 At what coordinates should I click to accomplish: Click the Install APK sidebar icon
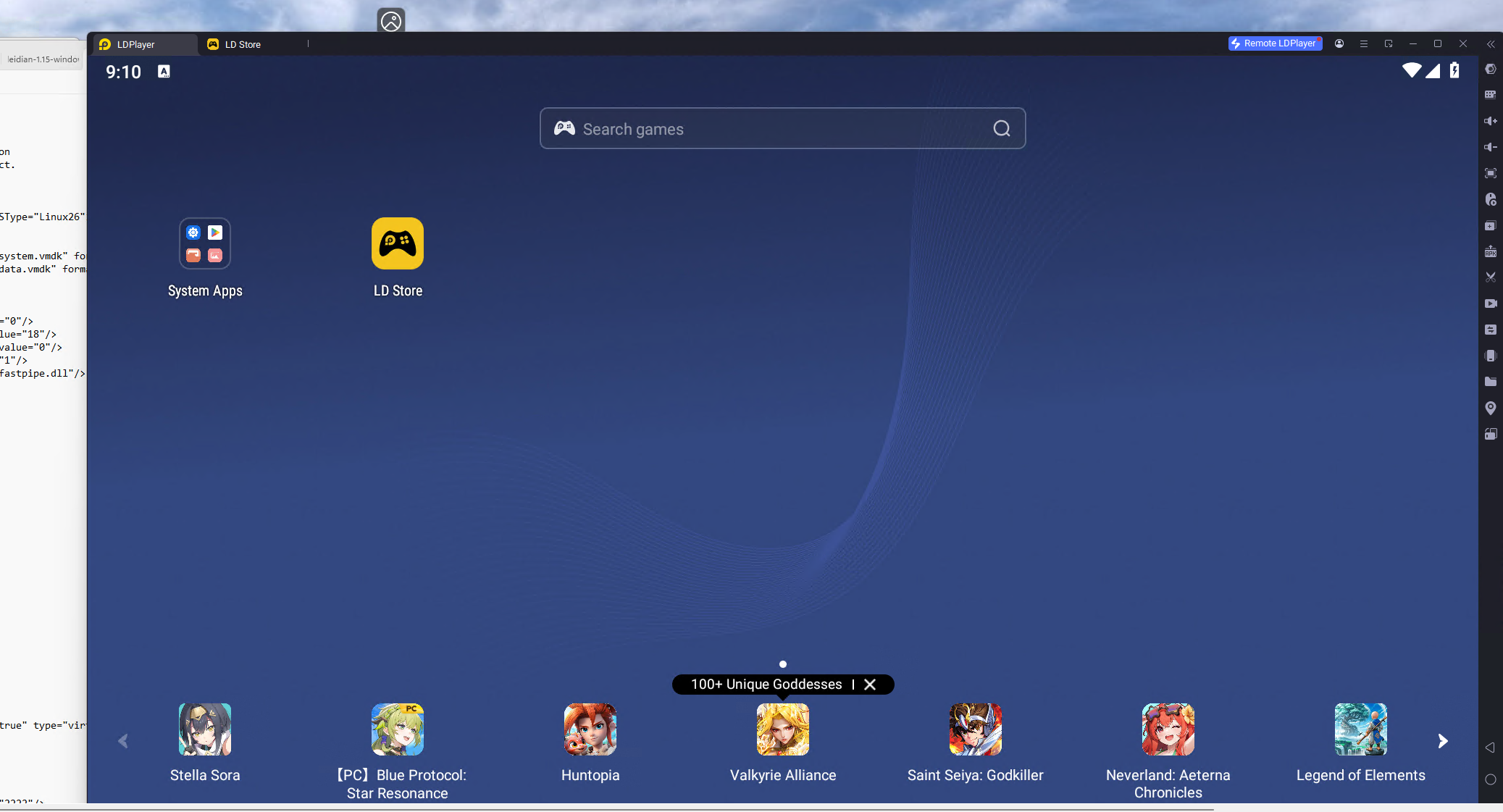coord(1490,251)
